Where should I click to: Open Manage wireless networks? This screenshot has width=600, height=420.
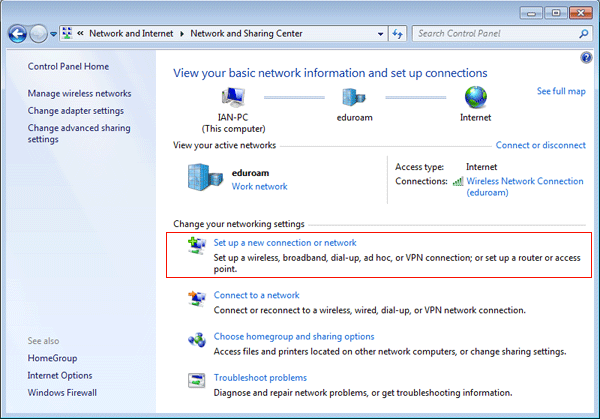(79, 93)
